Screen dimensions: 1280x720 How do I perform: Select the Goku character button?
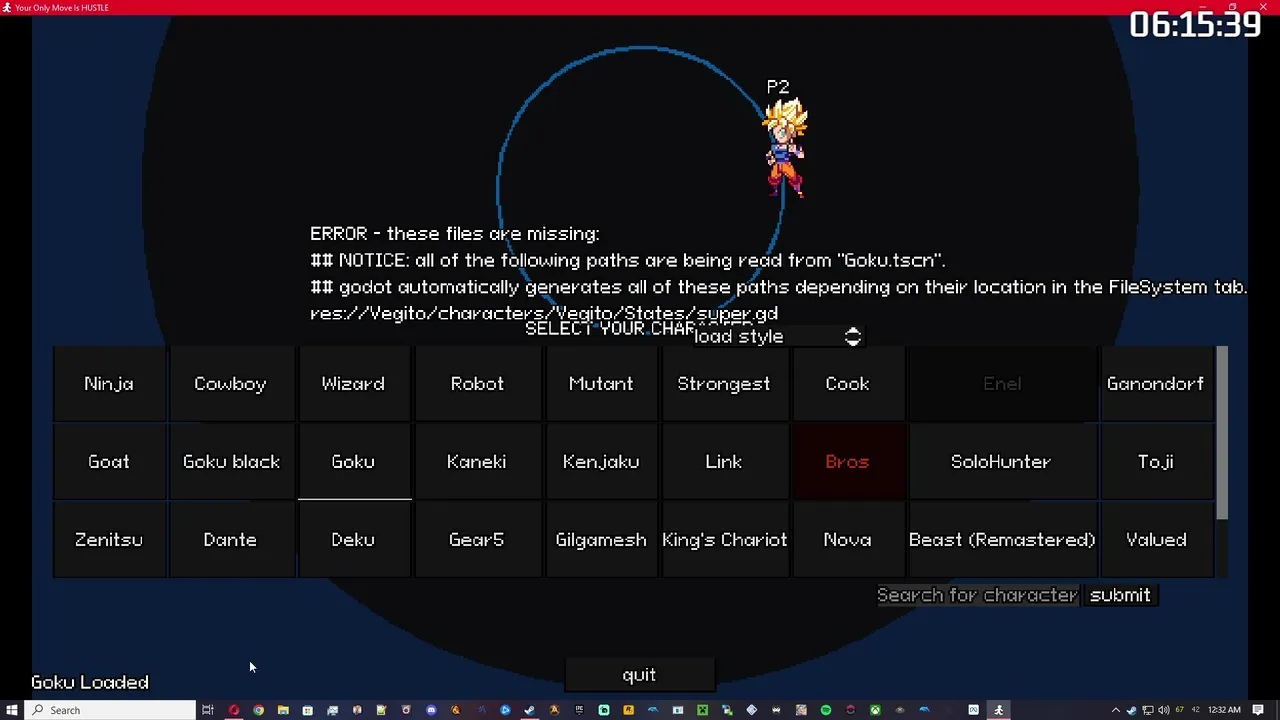(x=353, y=462)
